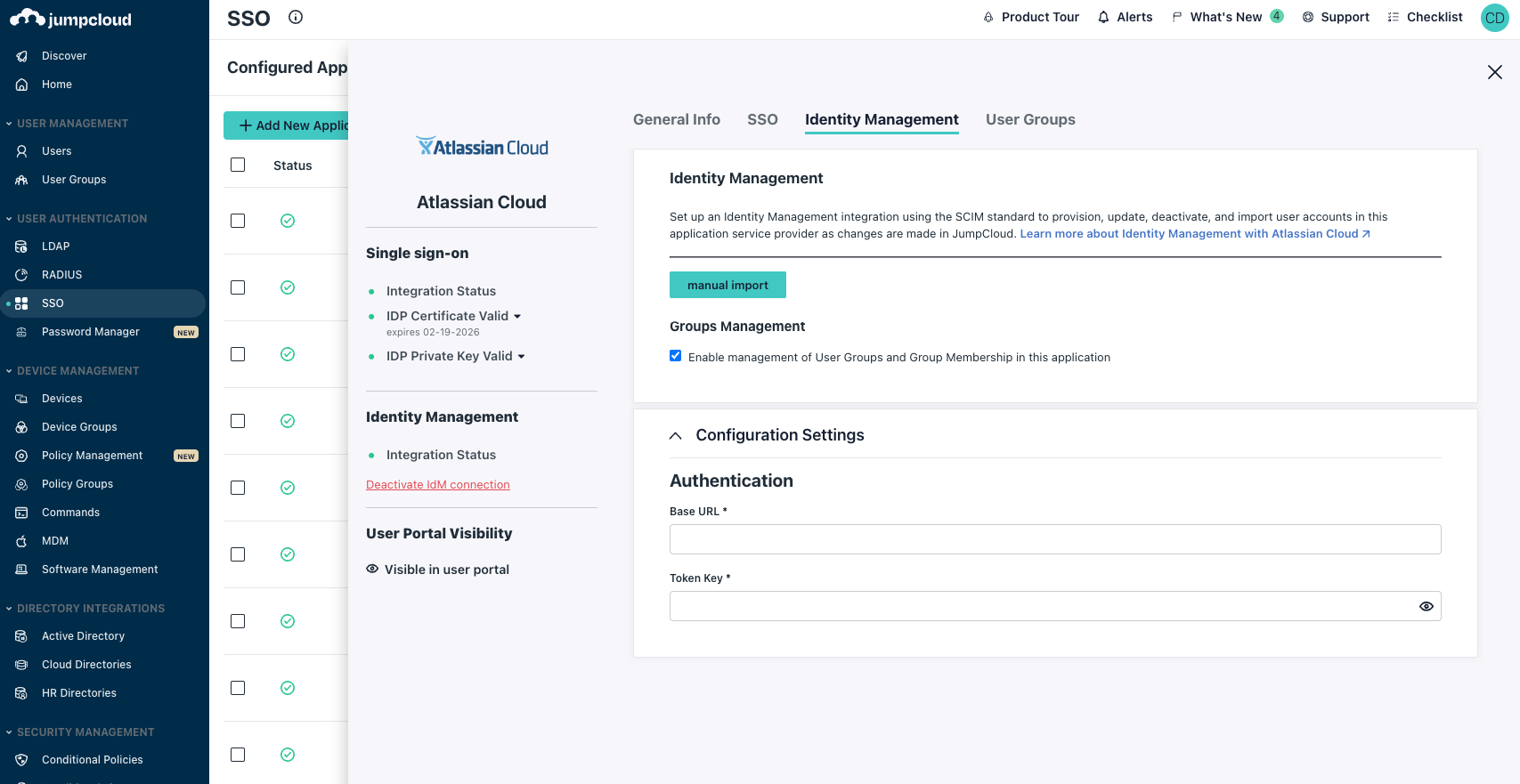Viewport: 1520px width, 784px height.
Task: Toggle the select-all checkbox beside Status
Action: [238, 165]
